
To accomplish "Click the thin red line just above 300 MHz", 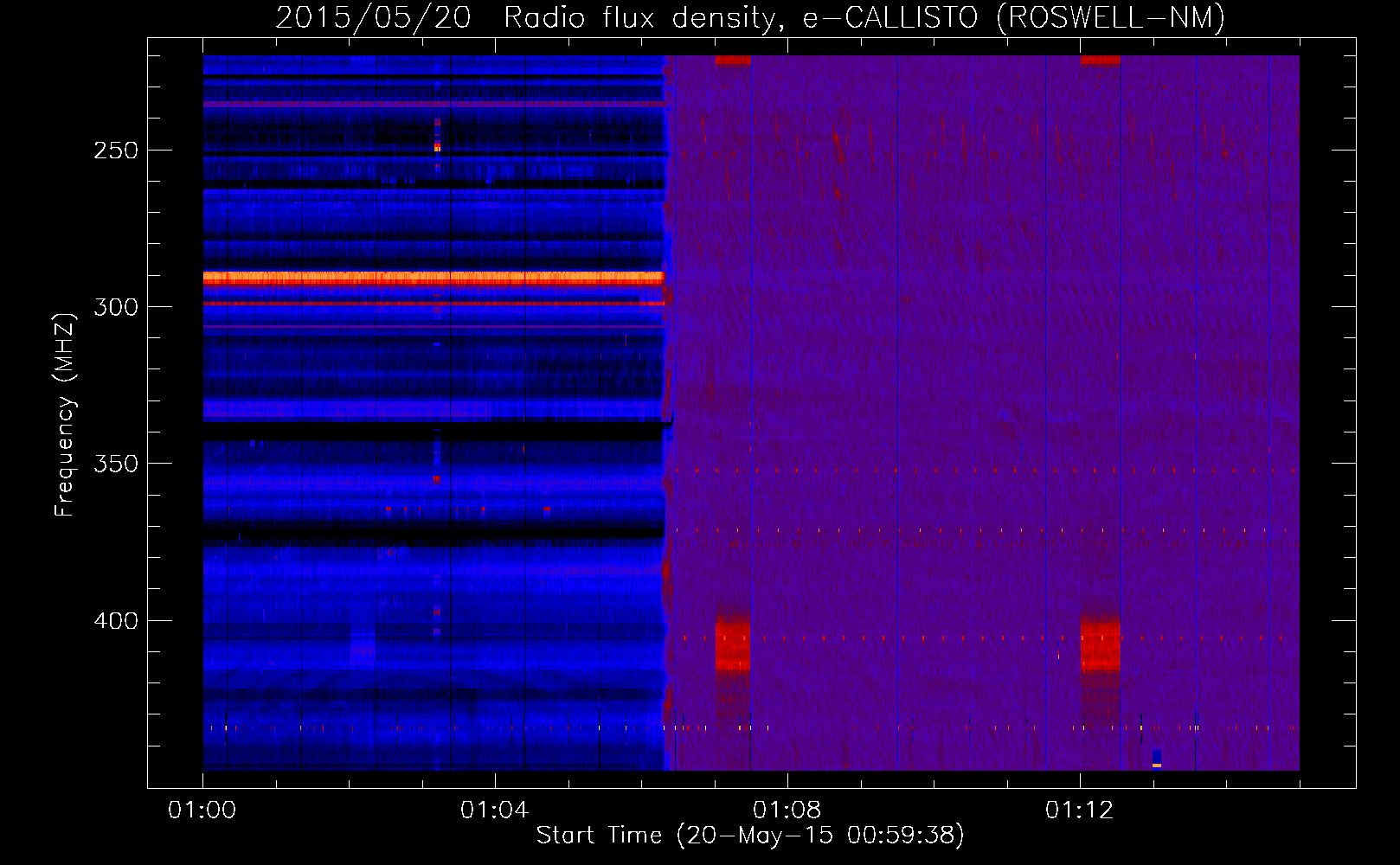I will [433, 304].
